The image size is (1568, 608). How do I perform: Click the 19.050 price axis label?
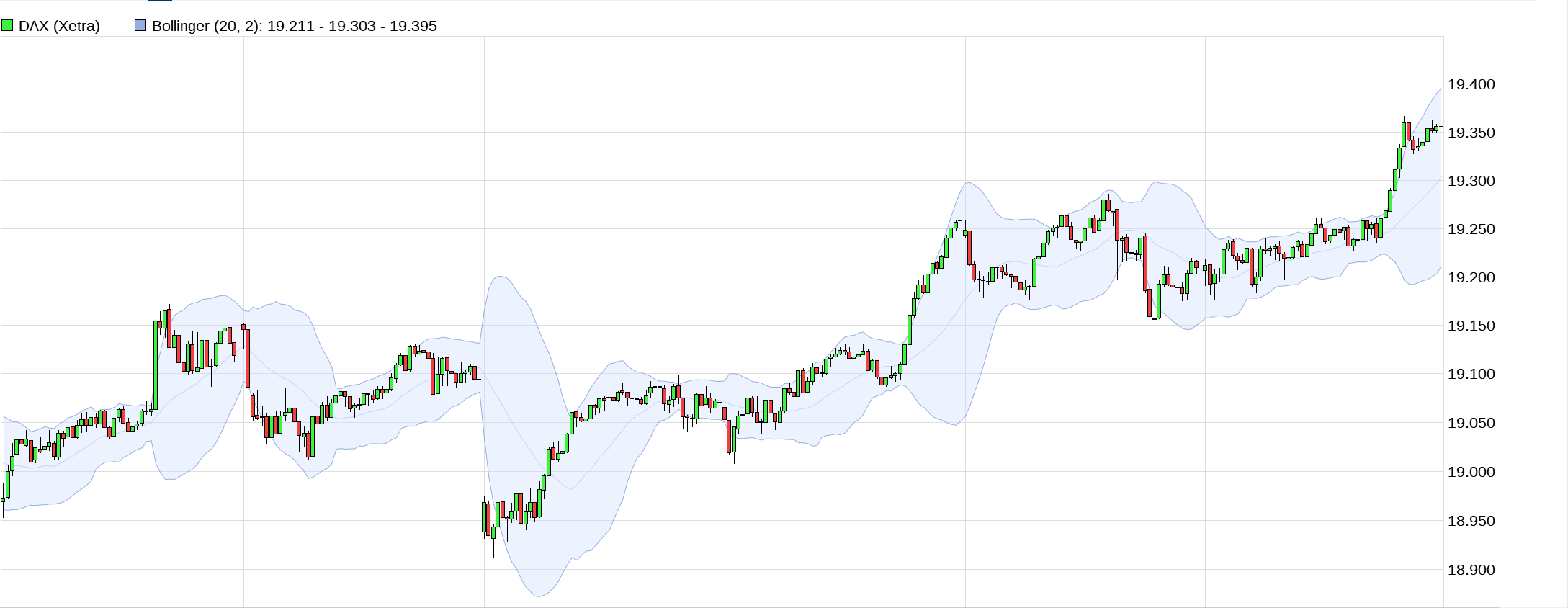tap(1471, 423)
